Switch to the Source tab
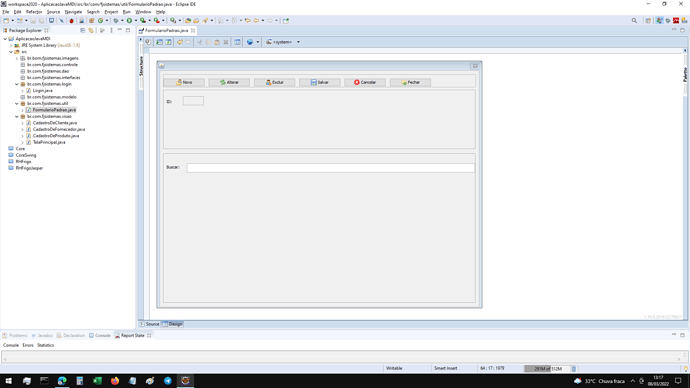Image resolution: width=690 pixels, height=388 pixels. [x=150, y=324]
